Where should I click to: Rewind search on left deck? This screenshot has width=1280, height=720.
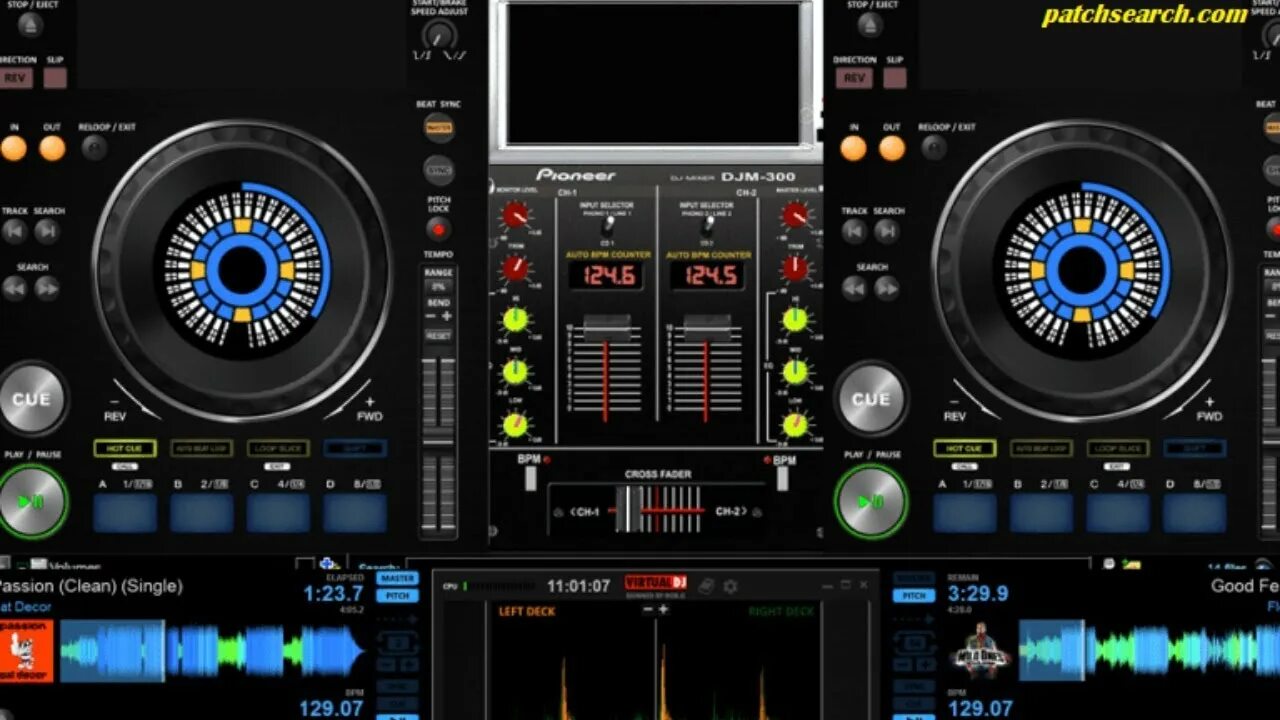click(x=14, y=288)
